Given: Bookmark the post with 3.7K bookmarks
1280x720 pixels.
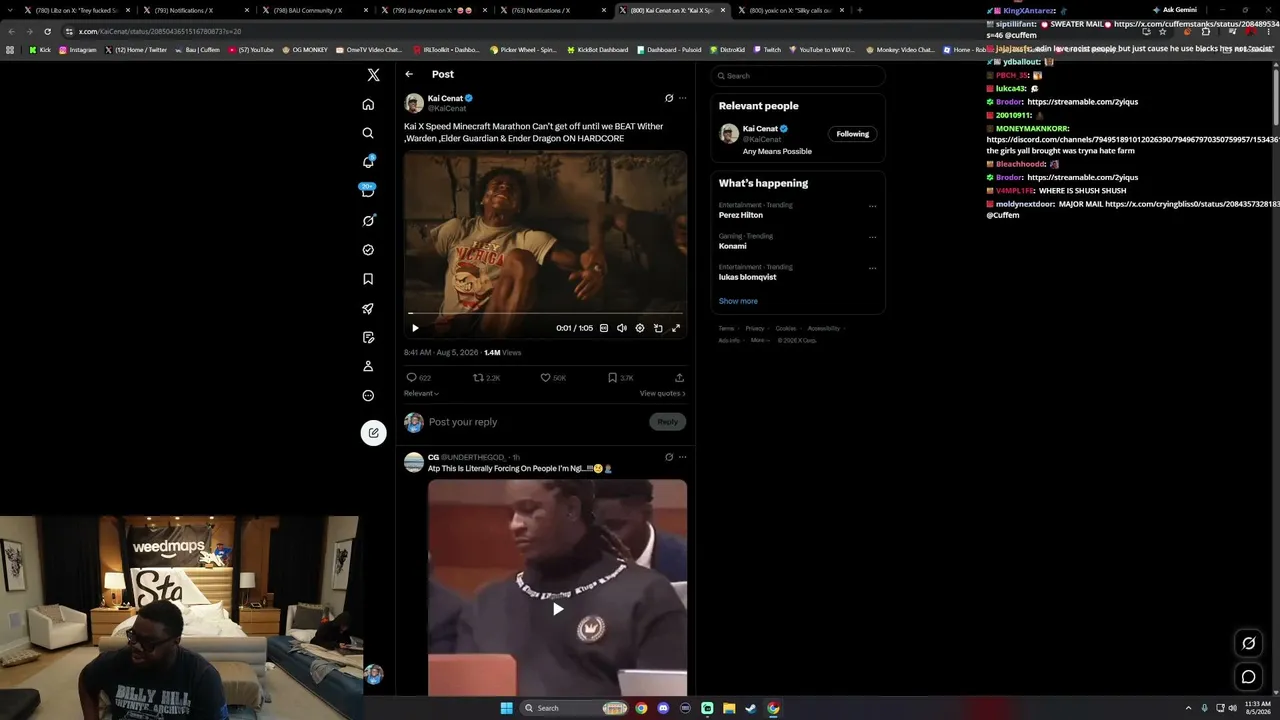Looking at the screenshot, I should point(621,378).
